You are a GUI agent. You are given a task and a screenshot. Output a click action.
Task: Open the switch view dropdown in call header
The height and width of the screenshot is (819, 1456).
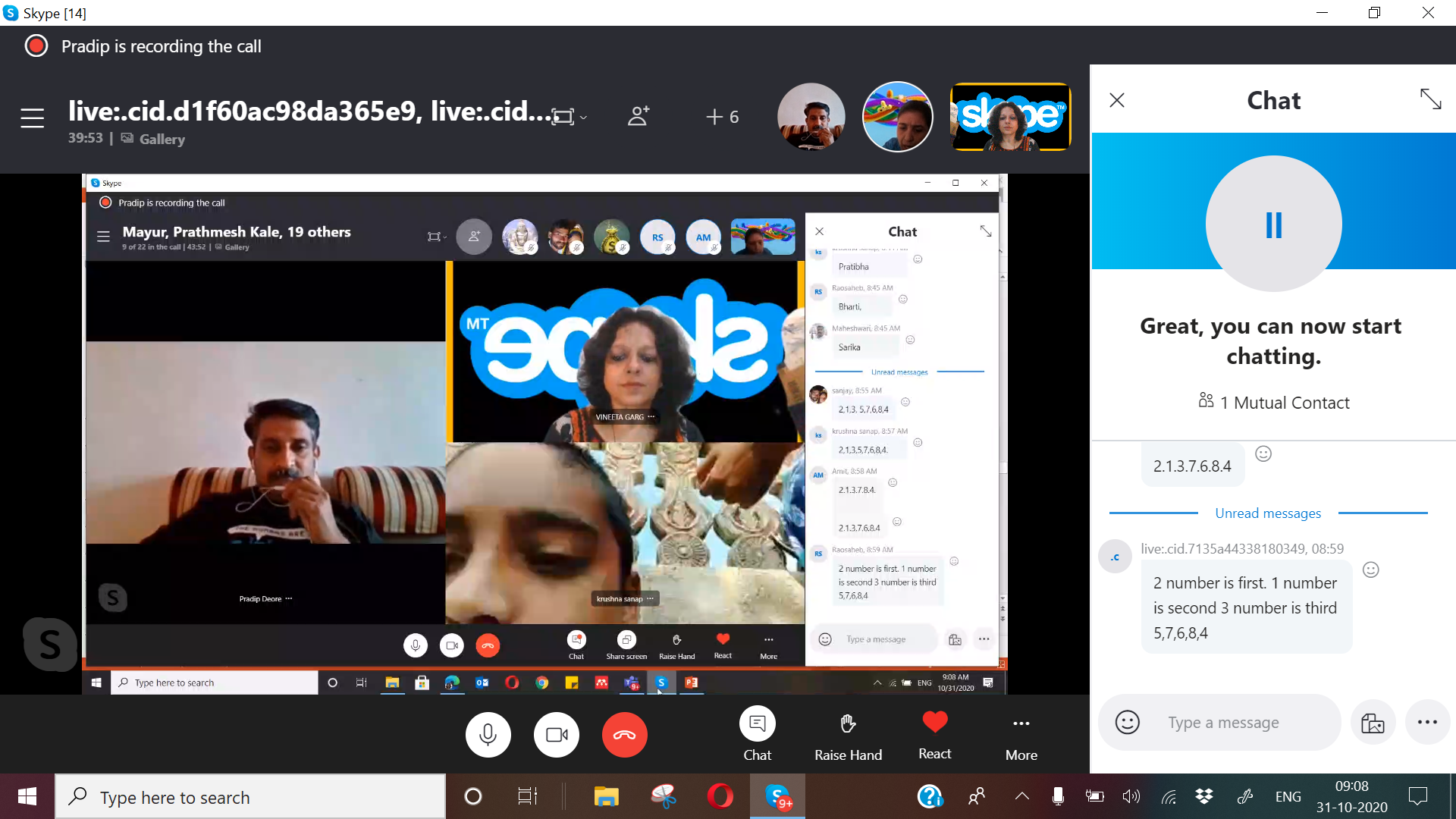click(569, 117)
